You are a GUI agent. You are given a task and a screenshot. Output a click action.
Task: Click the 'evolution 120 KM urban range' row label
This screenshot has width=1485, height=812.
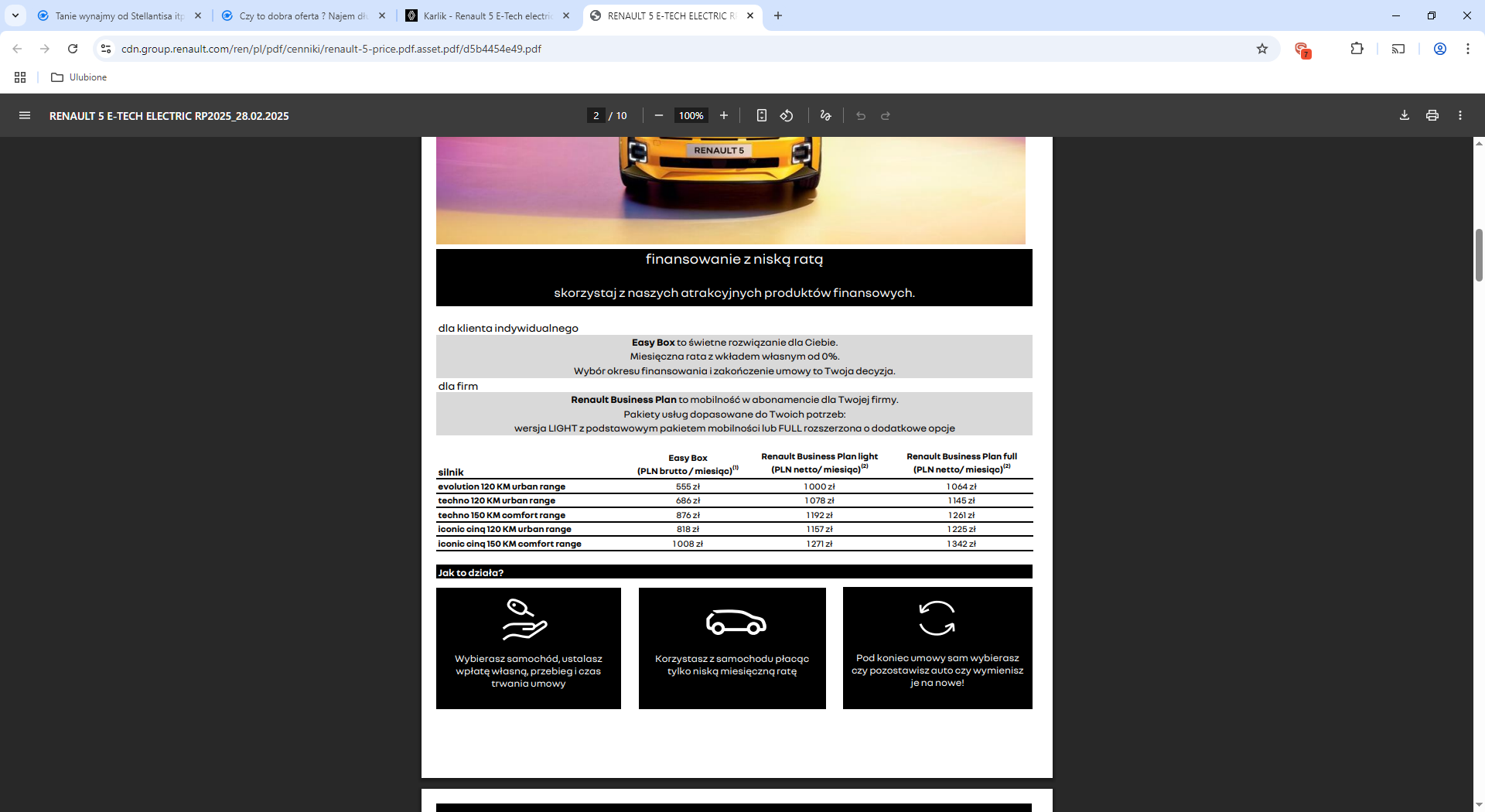pos(502,486)
